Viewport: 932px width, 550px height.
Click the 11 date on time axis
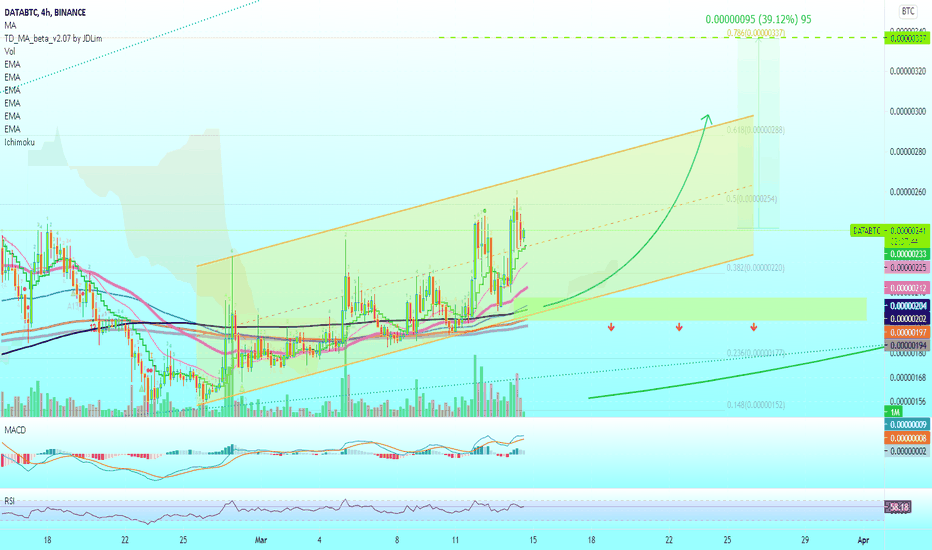point(455,540)
